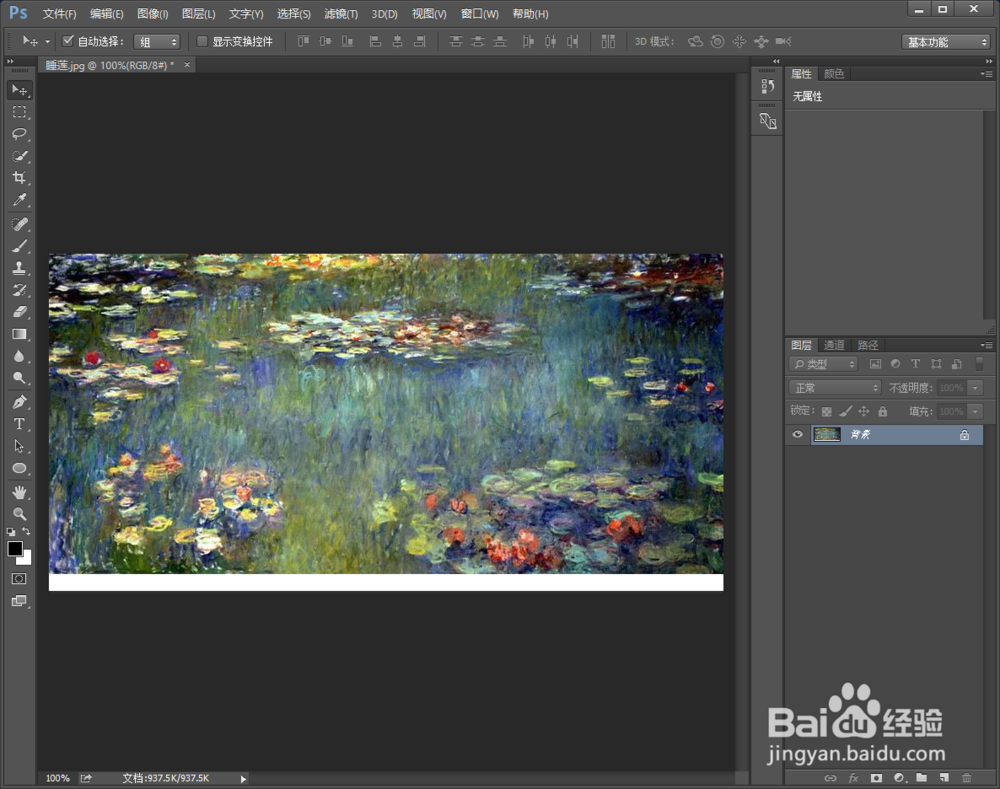Select the Eyedropper tool
The width and height of the screenshot is (1000, 789).
(19, 200)
